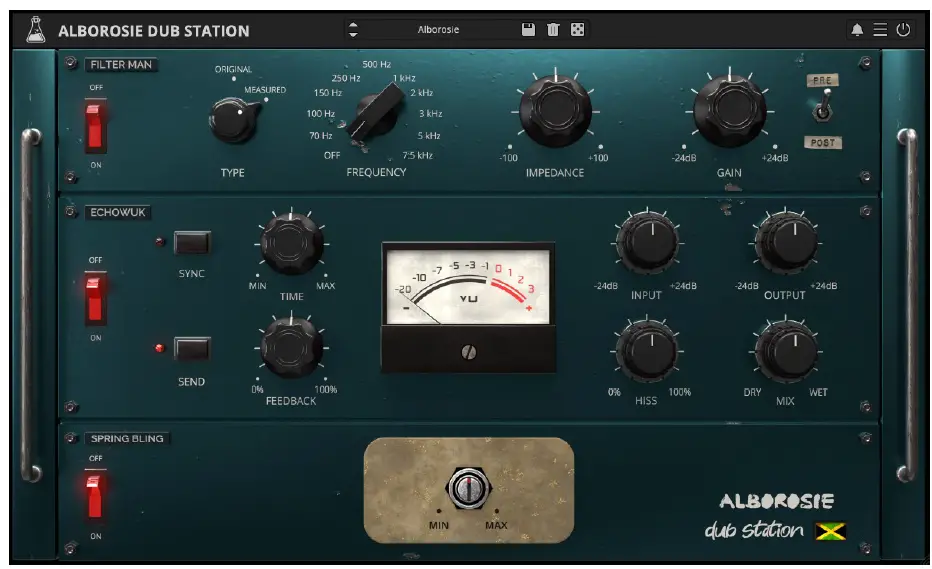
Task: Click the SPRING BLING section label
Action: coord(127,438)
